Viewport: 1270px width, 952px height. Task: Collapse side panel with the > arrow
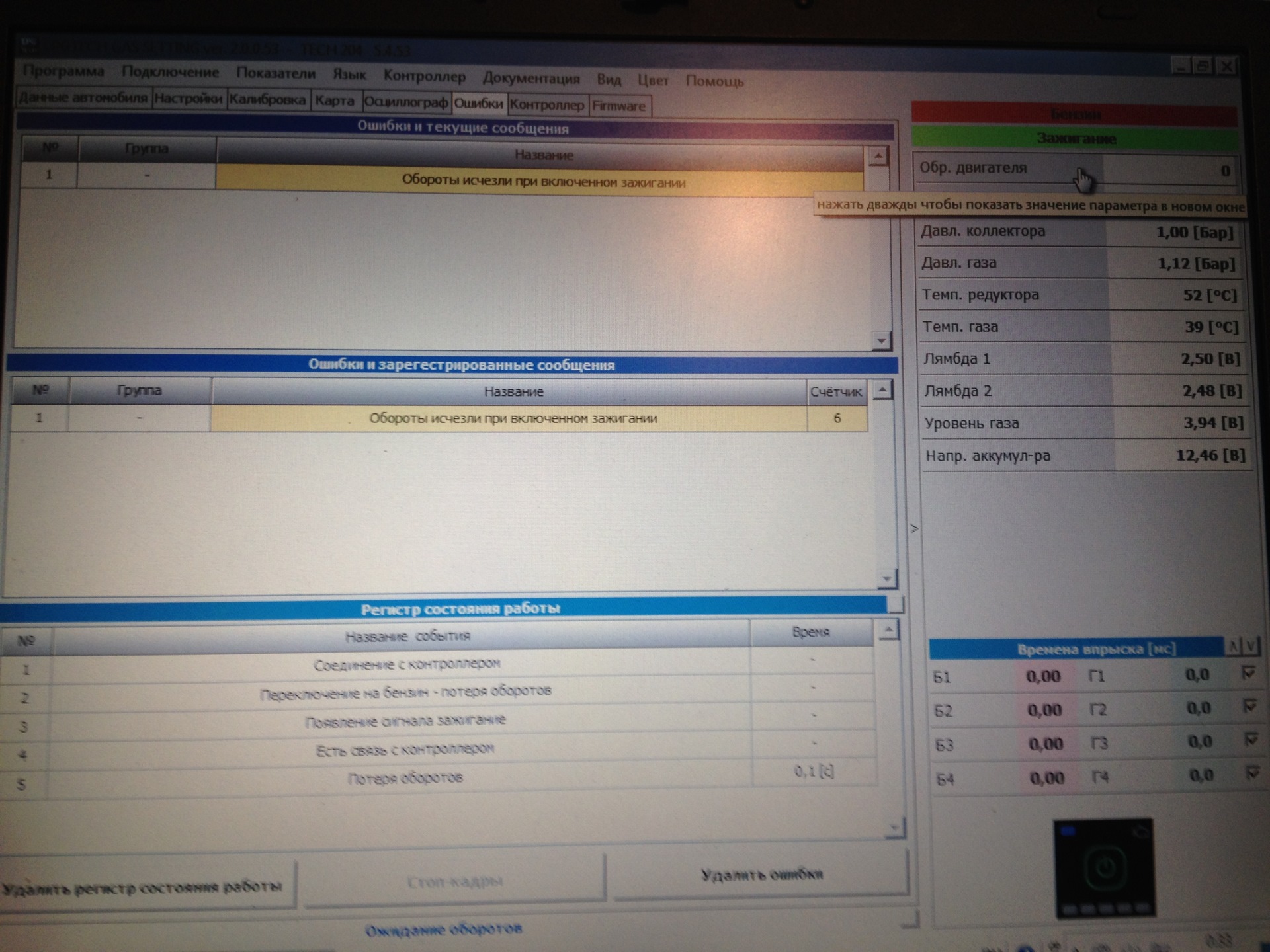click(x=914, y=528)
